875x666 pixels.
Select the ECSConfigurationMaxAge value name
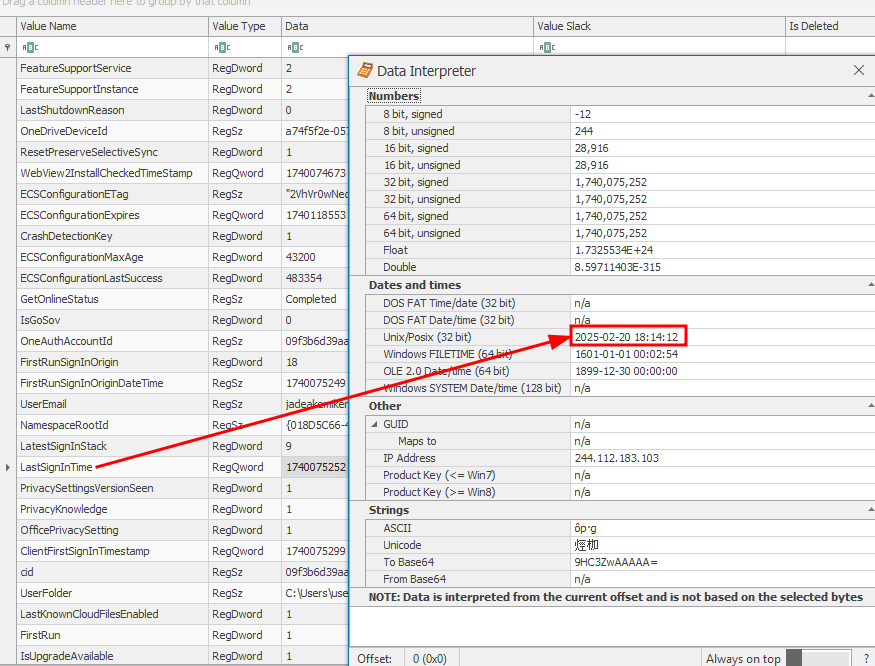pos(81,257)
